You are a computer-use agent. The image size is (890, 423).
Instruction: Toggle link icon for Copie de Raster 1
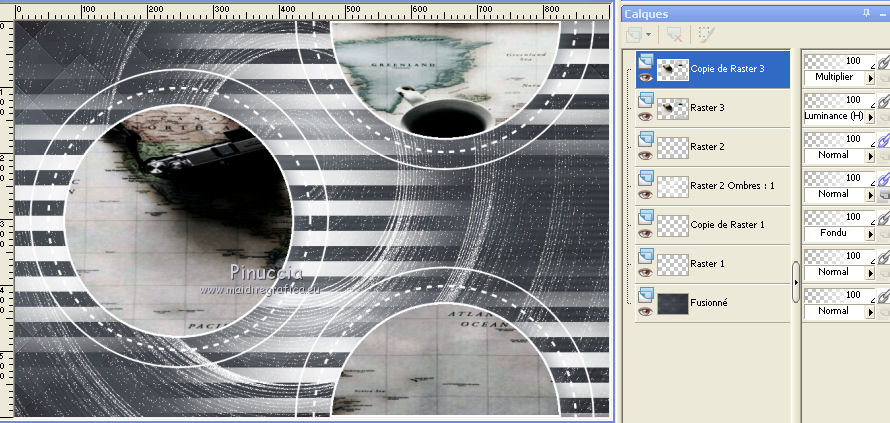(x=883, y=219)
